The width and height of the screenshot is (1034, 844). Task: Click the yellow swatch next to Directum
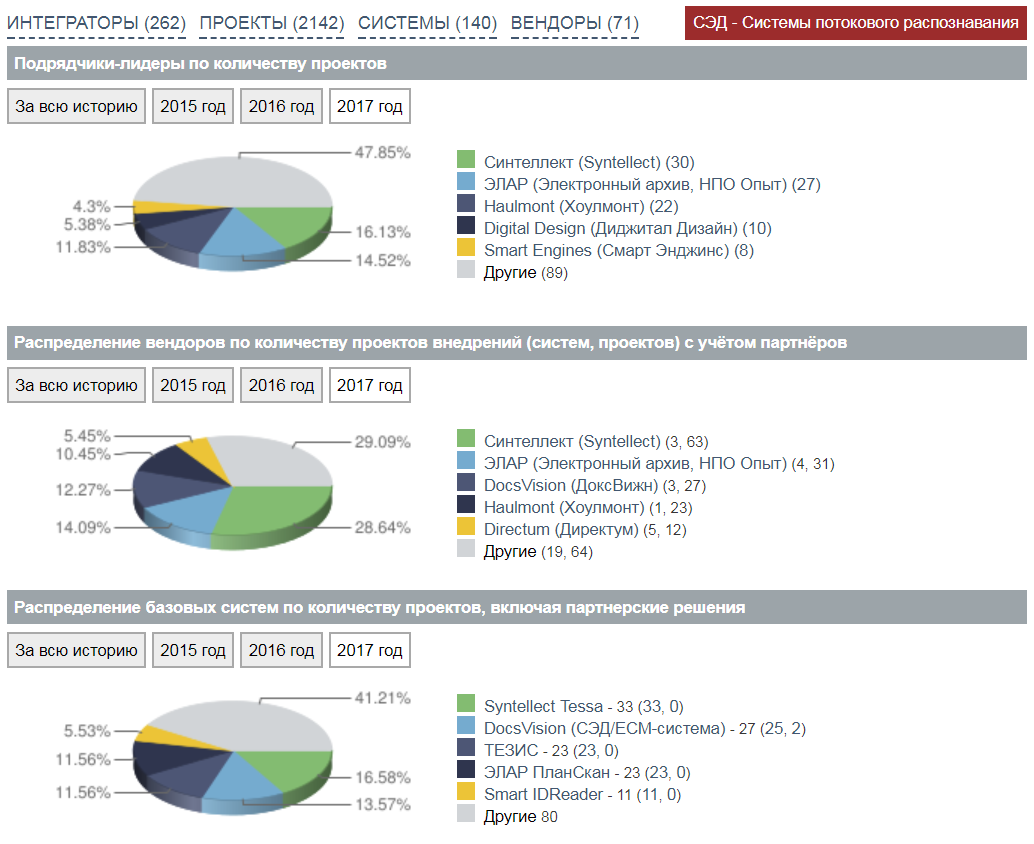(x=466, y=527)
